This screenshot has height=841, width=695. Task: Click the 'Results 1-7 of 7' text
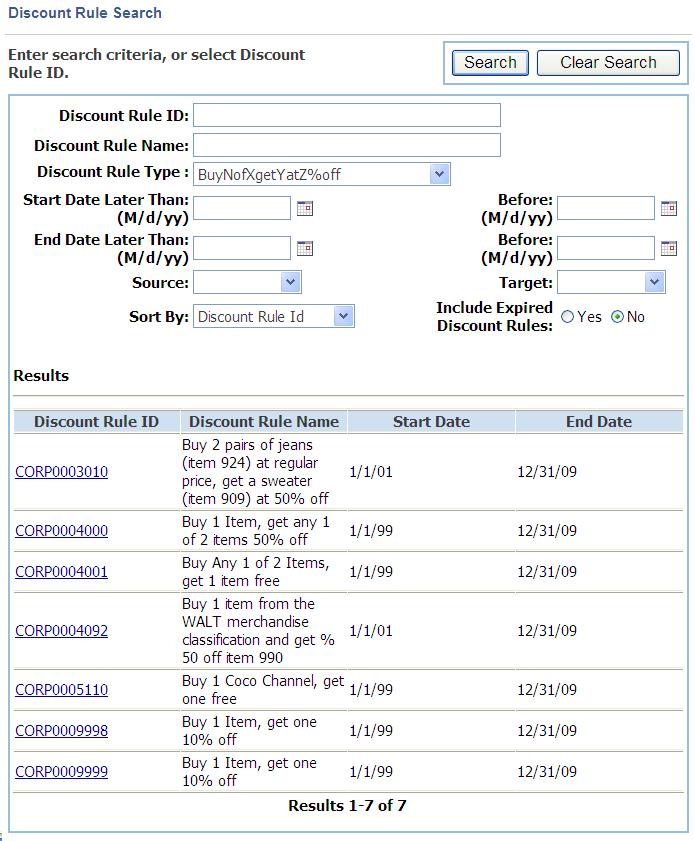[348, 806]
